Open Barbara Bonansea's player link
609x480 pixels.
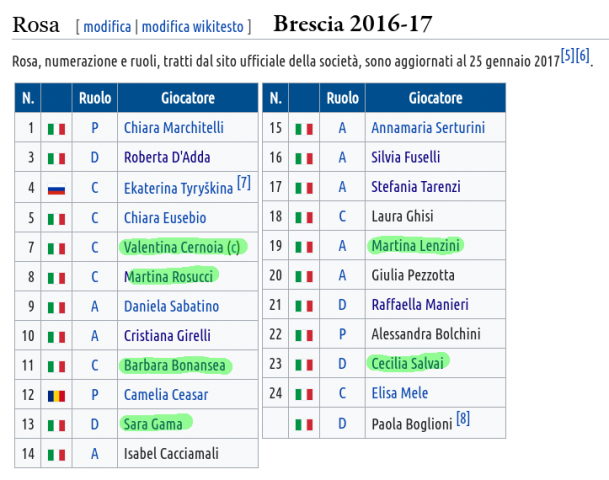175,365
